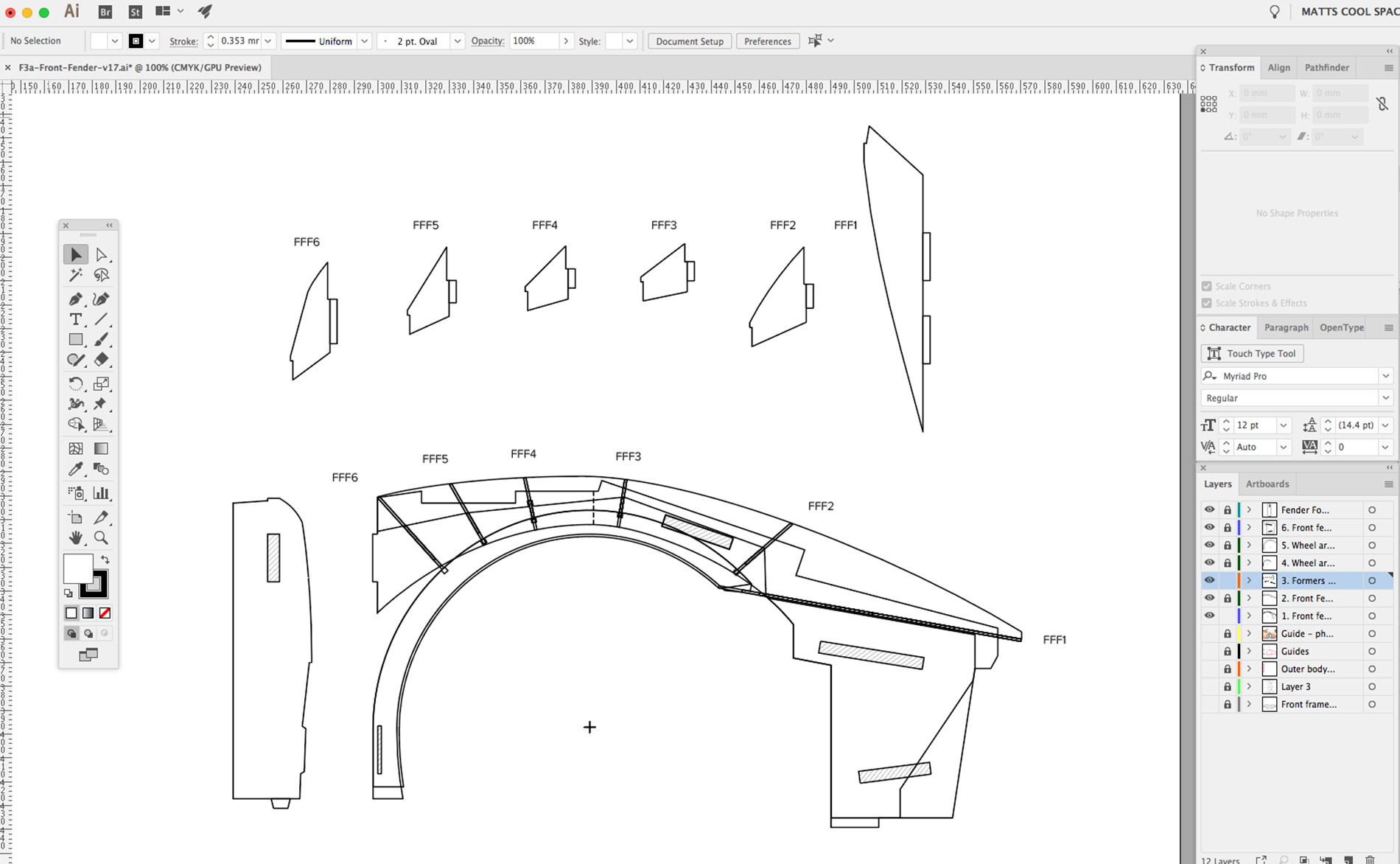Viewport: 1400px width, 864px height.
Task: Select the Pen tool
Action: (x=76, y=299)
